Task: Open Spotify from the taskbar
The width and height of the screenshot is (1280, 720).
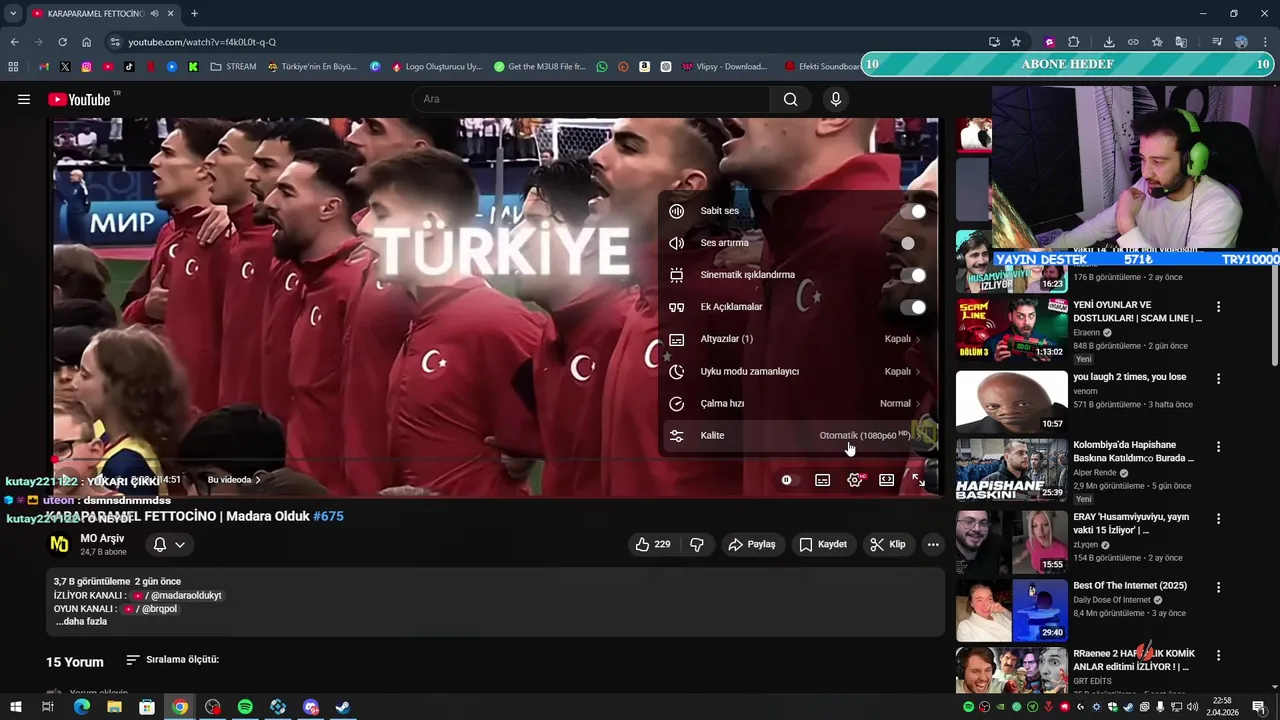Action: [x=245, y=707]
